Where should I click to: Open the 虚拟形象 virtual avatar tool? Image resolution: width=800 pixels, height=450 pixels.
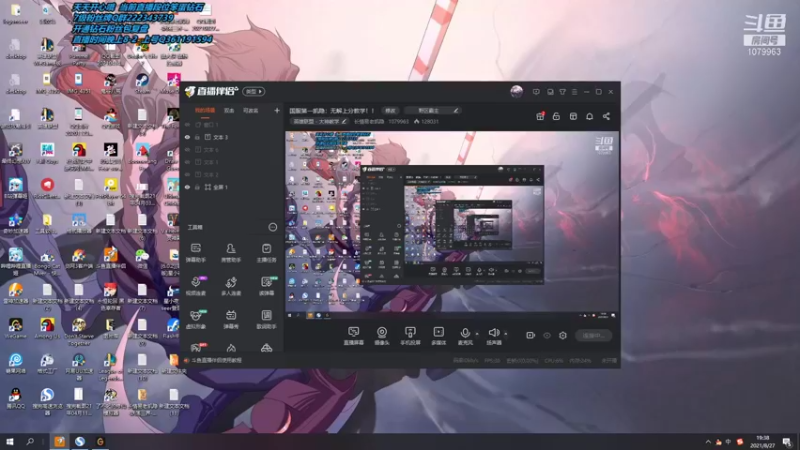point(196,319)
